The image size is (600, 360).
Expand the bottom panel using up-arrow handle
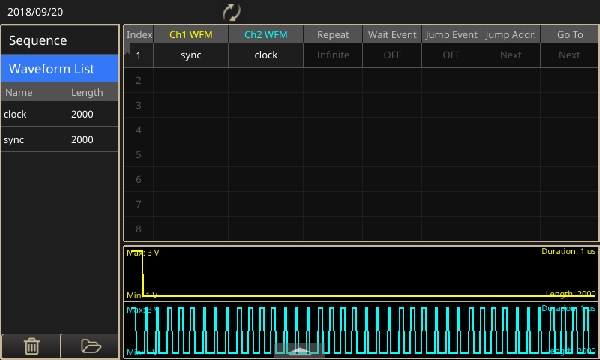(x=299, y=350)
